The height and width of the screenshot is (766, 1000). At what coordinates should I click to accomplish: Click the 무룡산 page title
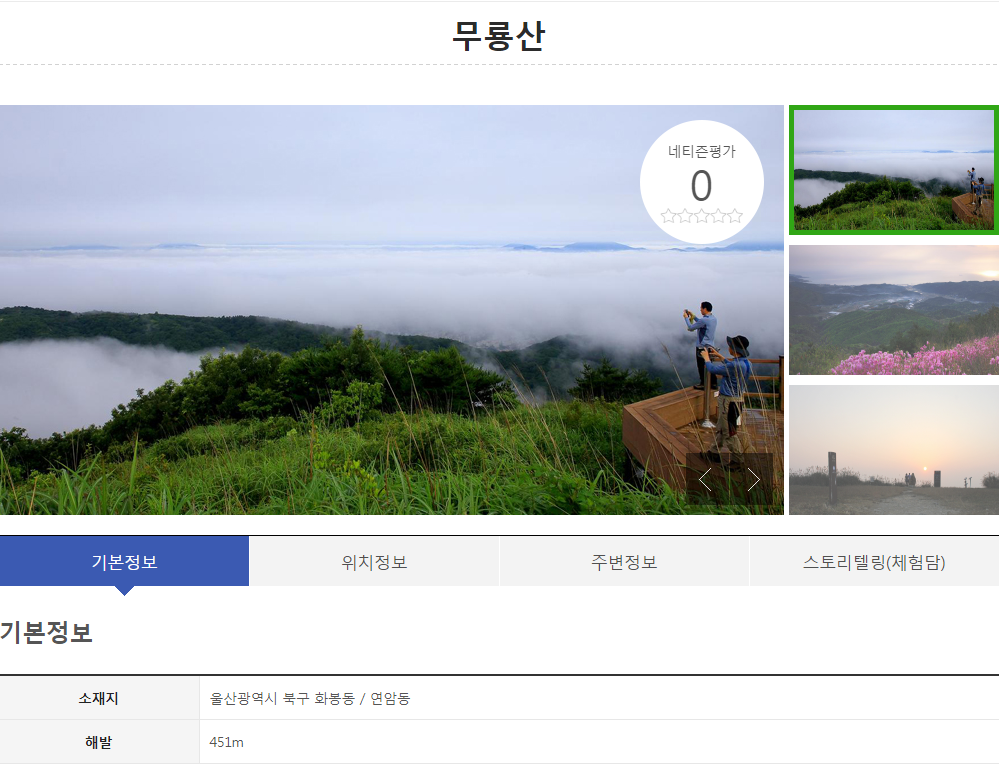(x=498, y=36)
